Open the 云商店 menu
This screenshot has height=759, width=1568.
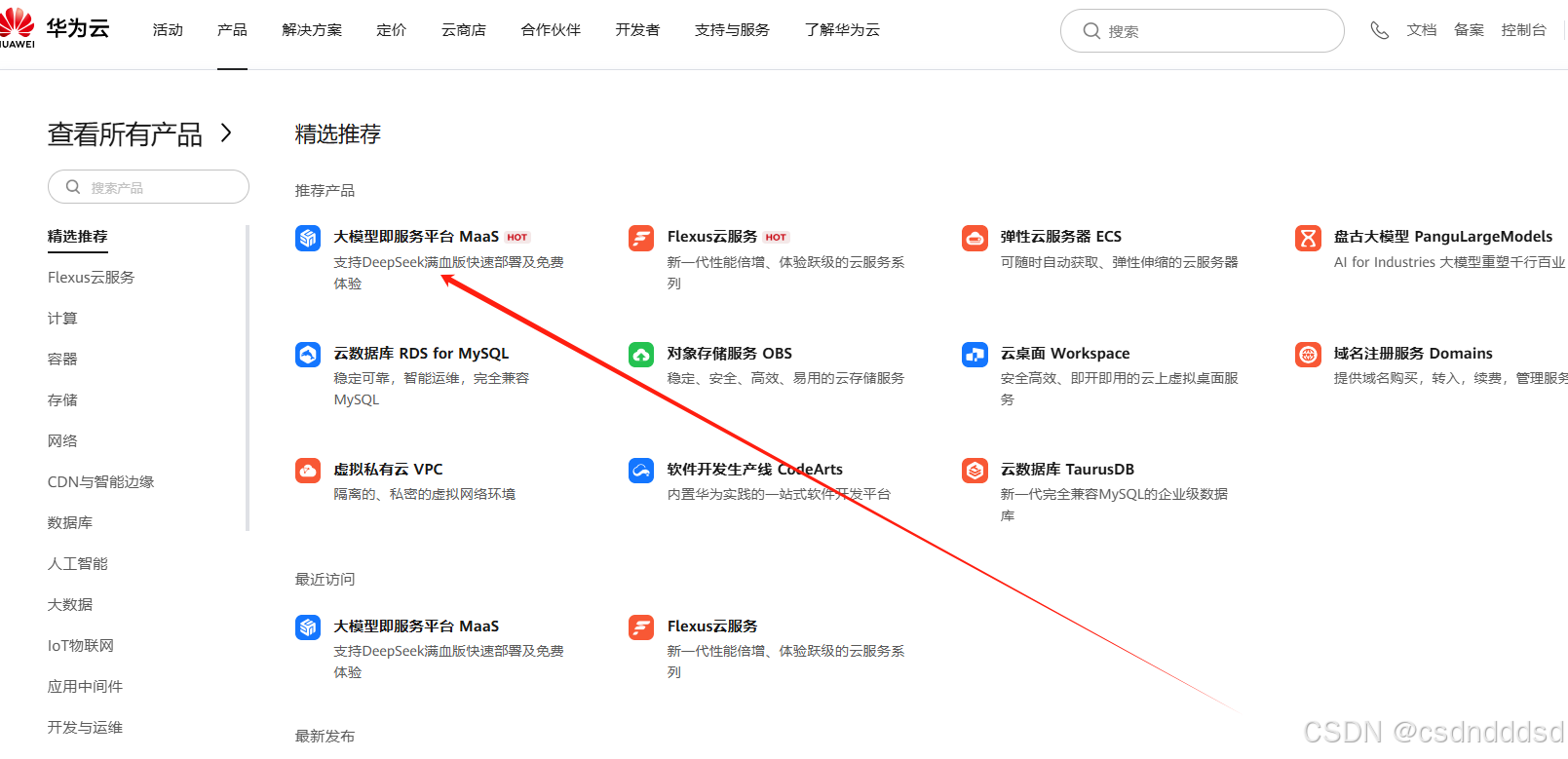pos(464,30)
